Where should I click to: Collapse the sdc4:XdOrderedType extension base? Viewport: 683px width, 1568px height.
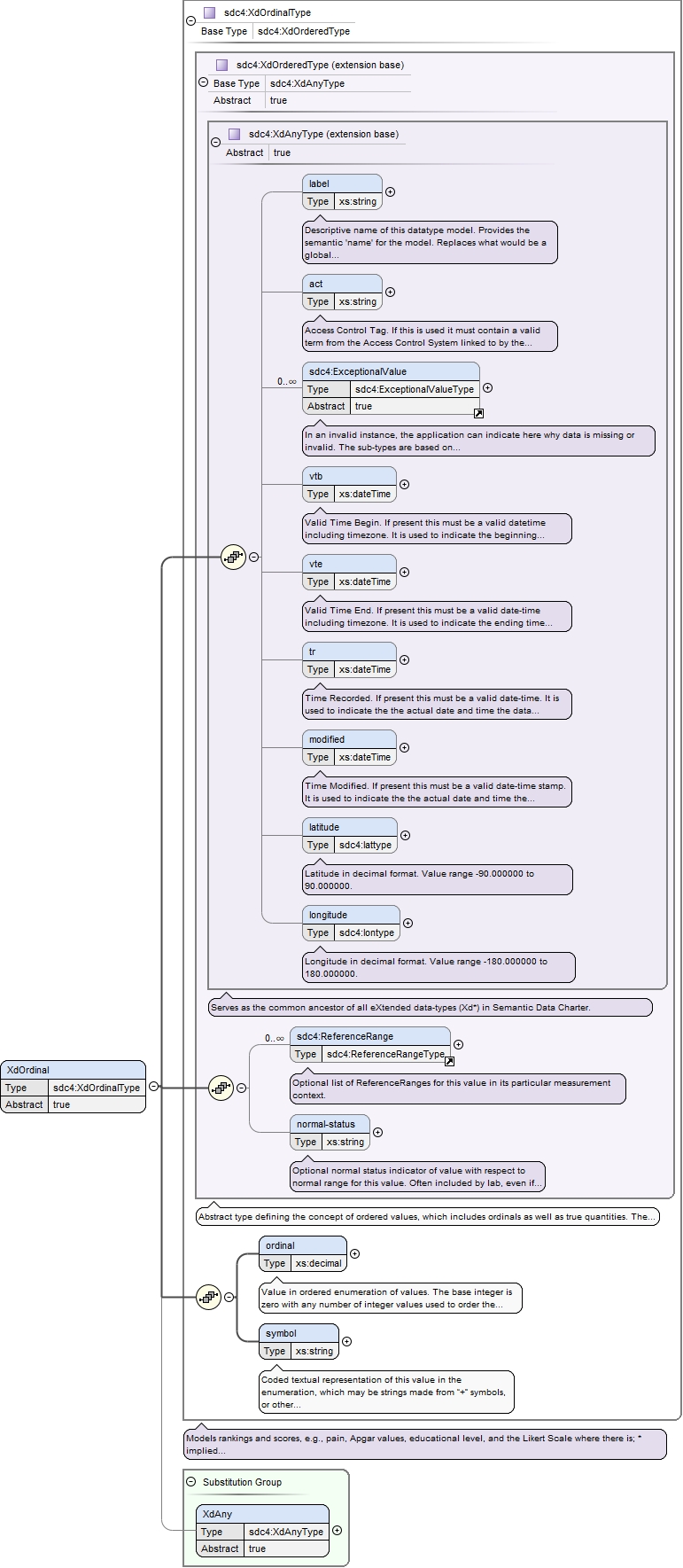coord(204,82)
